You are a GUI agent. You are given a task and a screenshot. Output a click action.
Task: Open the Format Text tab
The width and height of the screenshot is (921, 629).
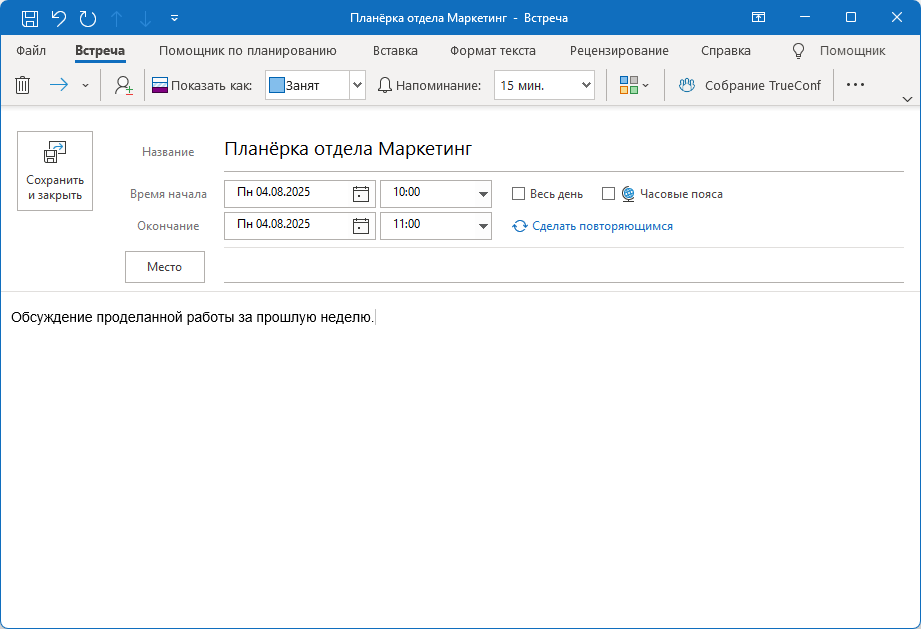click(493, 51)
